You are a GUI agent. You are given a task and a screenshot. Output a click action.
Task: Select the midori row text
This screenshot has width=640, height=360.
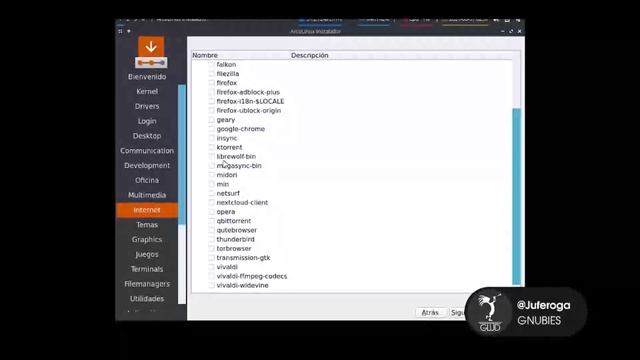(227, 175)
